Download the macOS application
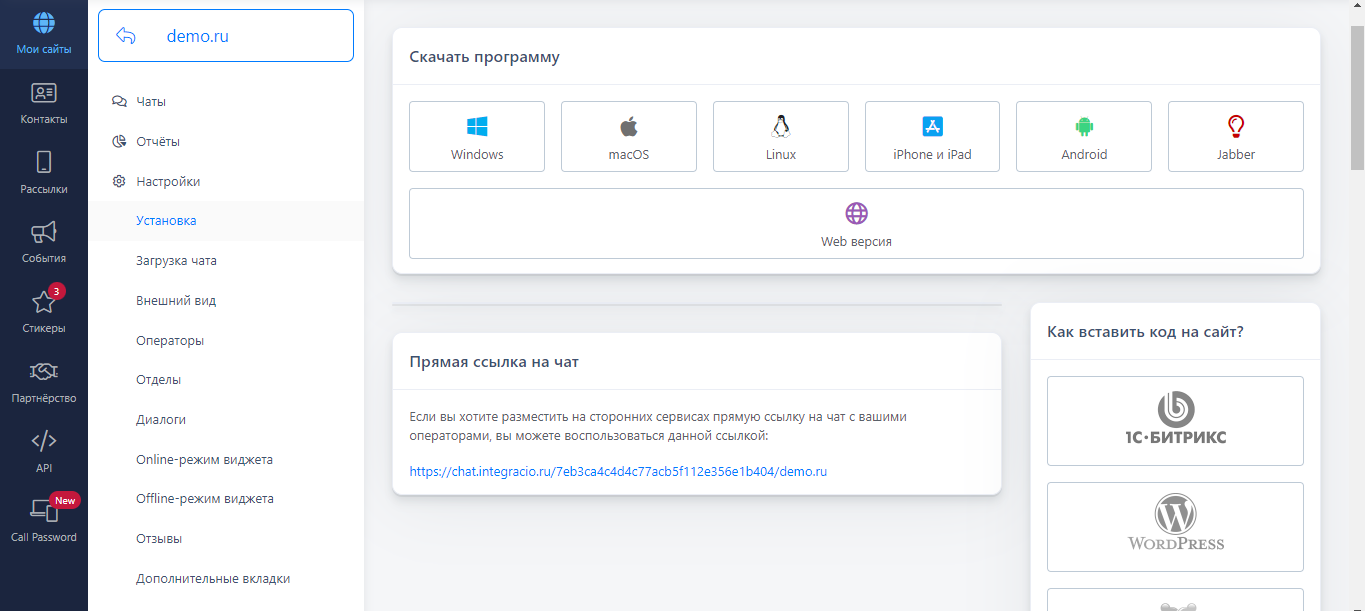1365x611 pixels. click(x=629, y=137)
